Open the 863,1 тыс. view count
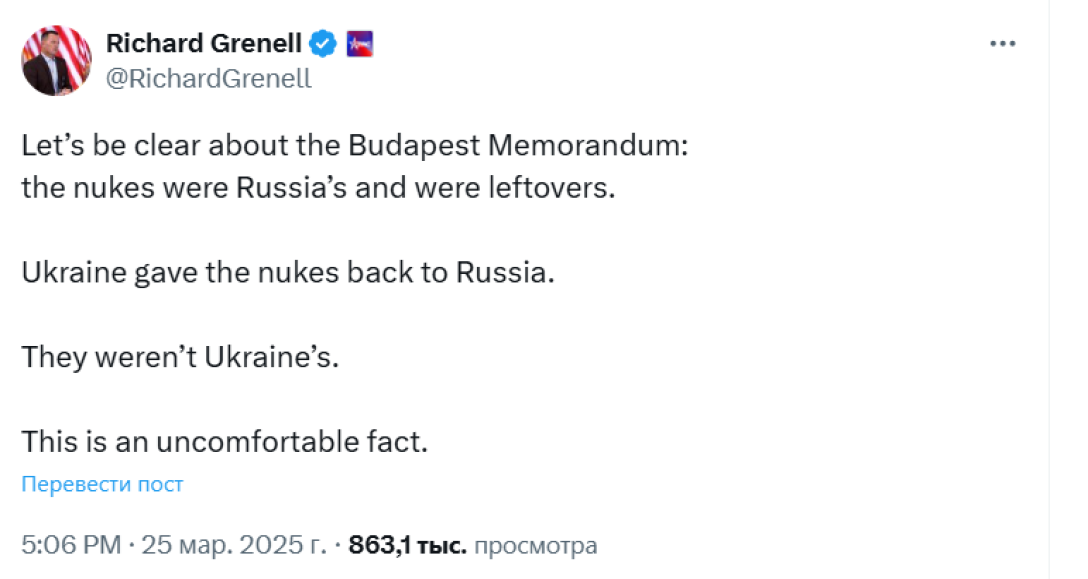The height and width of the screenshot is (579, 1088). click(407, 546)
